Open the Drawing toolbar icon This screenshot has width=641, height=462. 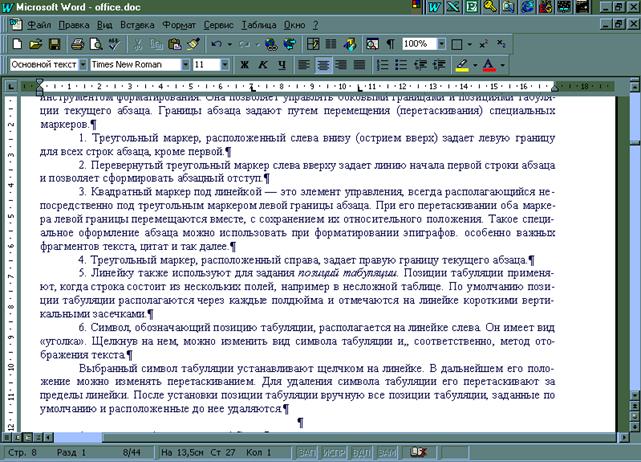(x=350, y=44)
